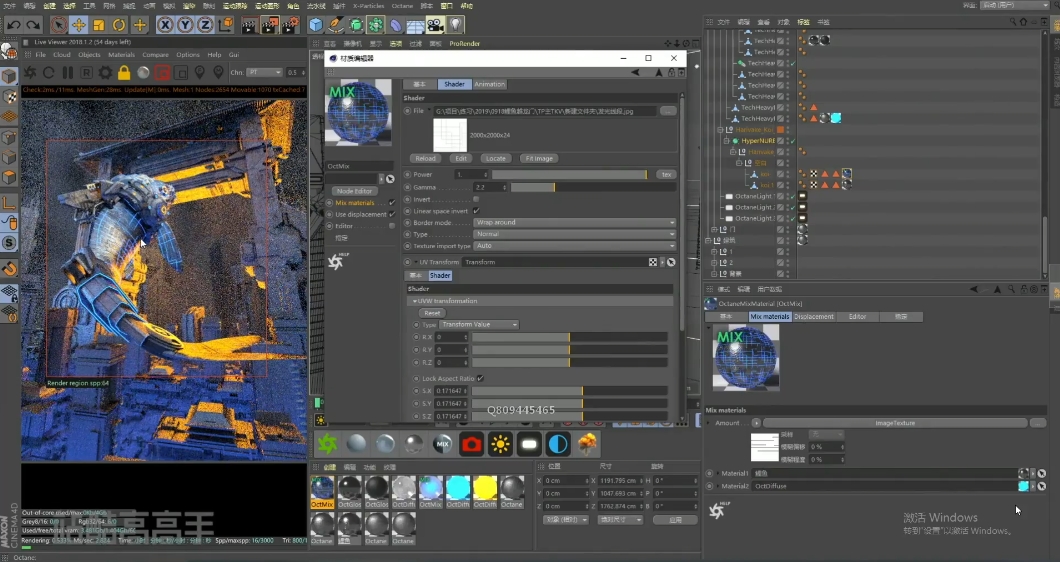Screen dimensions: 1060x562
Task: Pause the Live Viewer render
Action: tap(68, 73)
